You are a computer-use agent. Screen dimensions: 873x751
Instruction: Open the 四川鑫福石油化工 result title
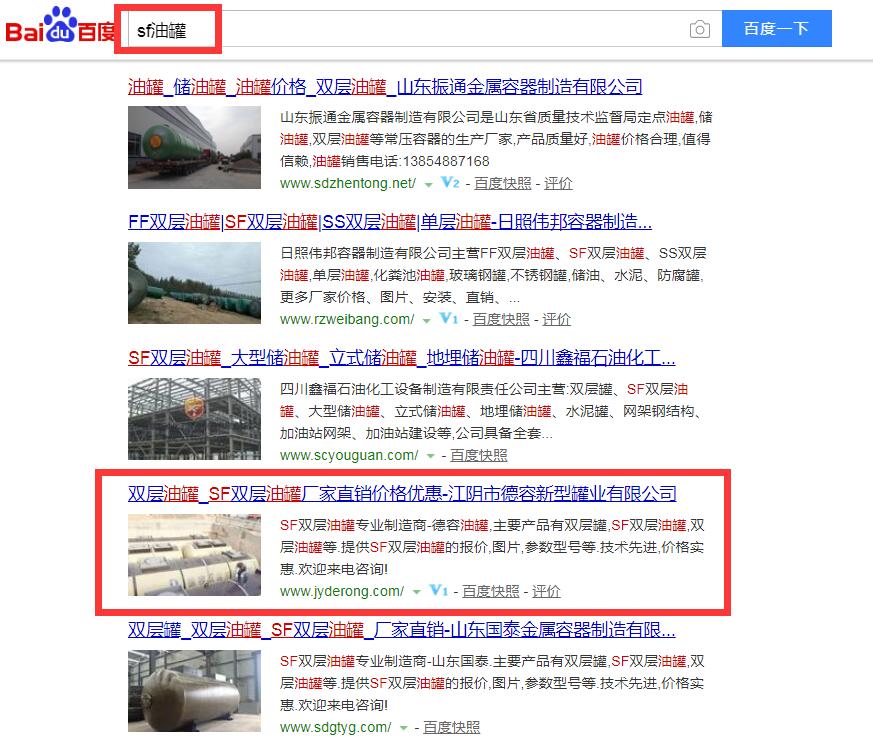click(401, 358)
